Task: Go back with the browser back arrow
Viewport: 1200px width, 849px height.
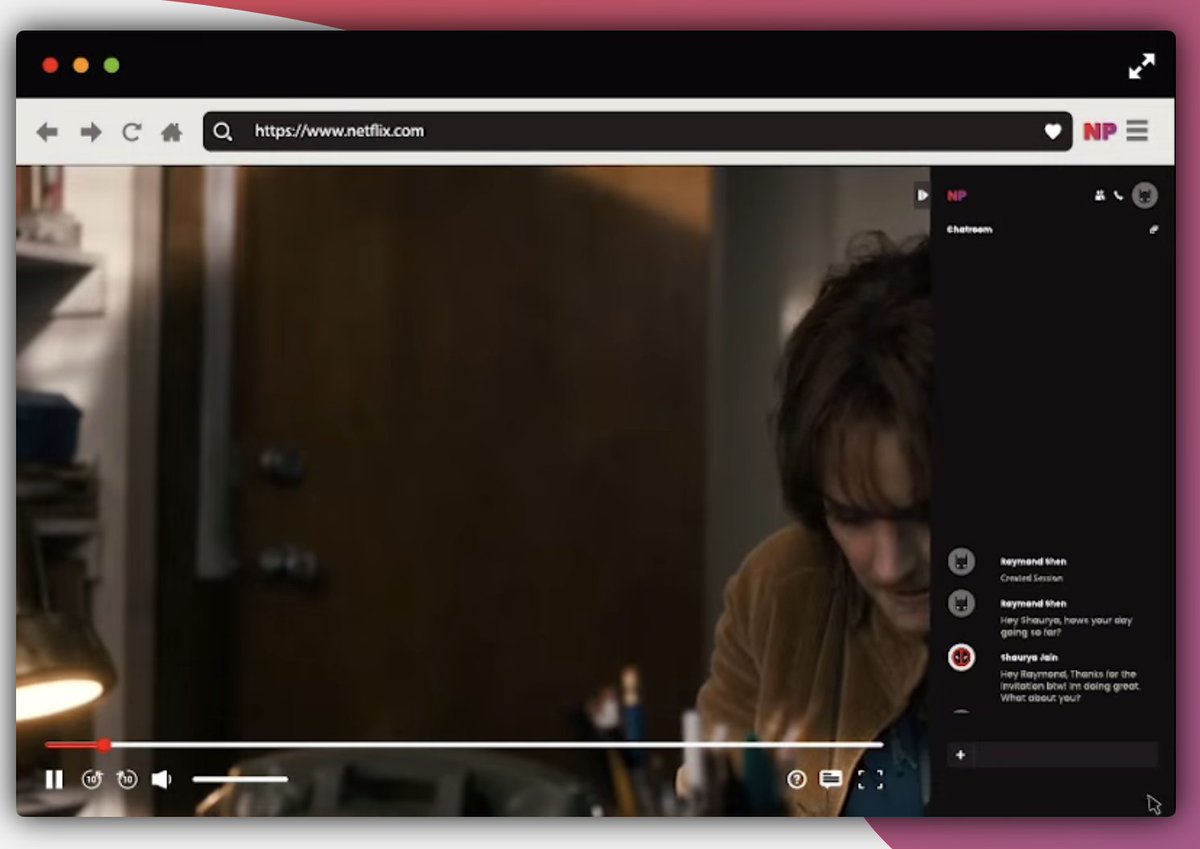Action: (47, 131)
